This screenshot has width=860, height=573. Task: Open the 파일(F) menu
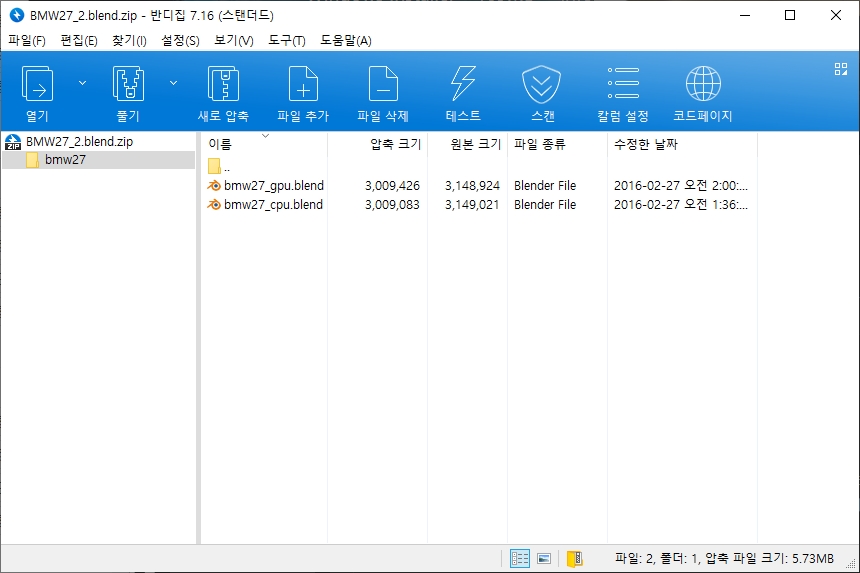27,41
